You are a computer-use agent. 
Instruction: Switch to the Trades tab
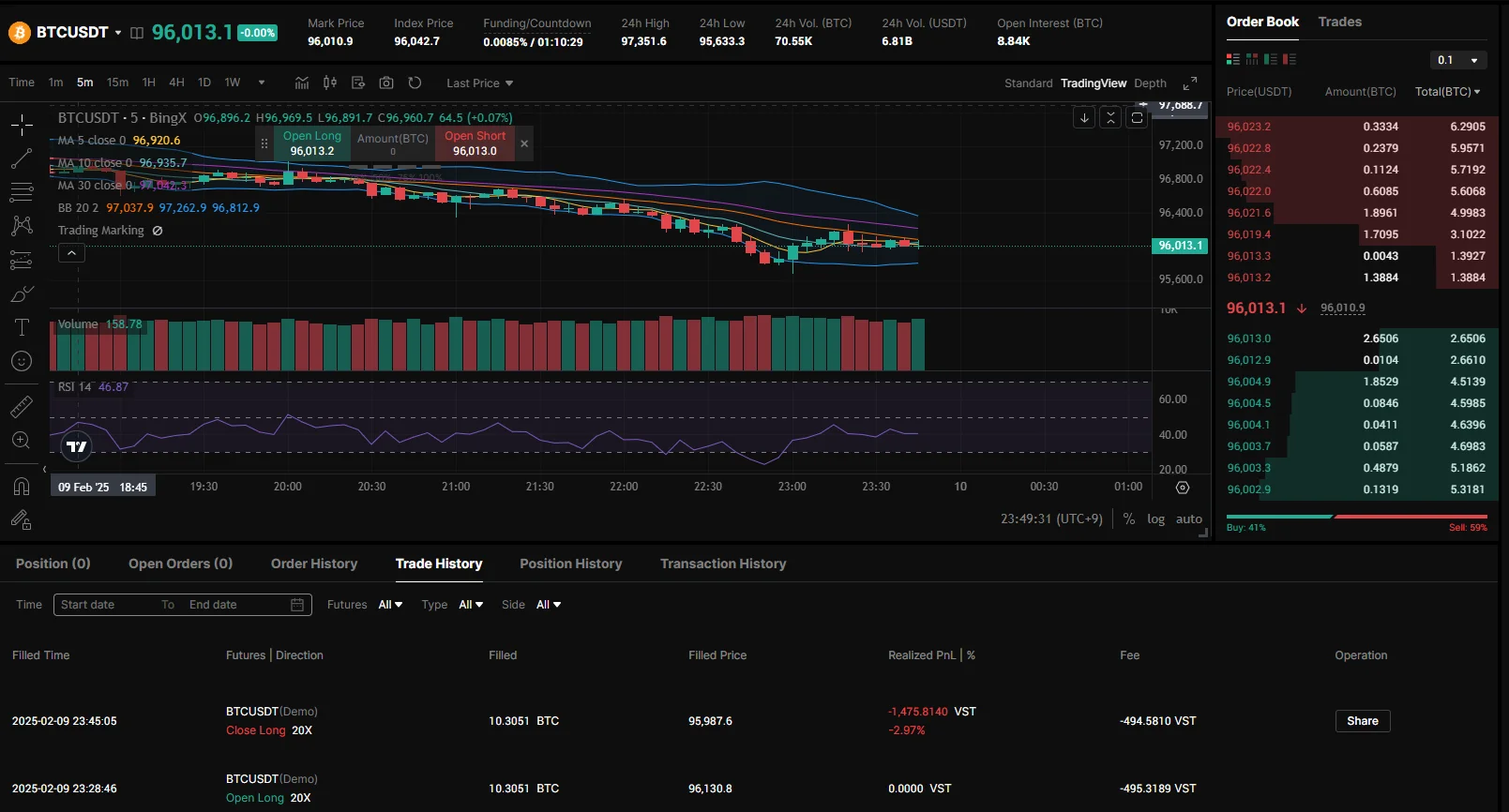1339,22
